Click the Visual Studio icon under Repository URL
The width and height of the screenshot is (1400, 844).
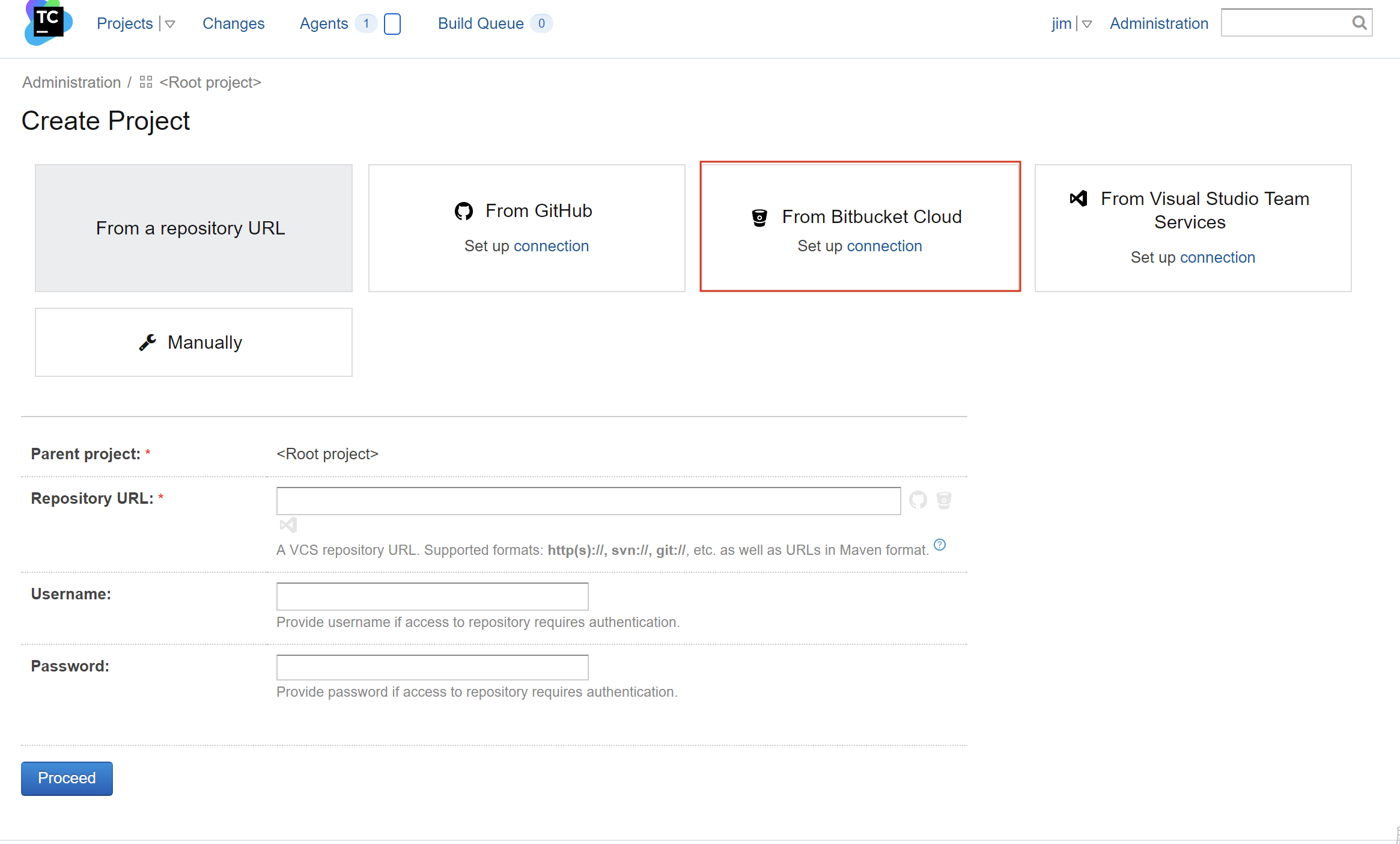pos(288,525)
